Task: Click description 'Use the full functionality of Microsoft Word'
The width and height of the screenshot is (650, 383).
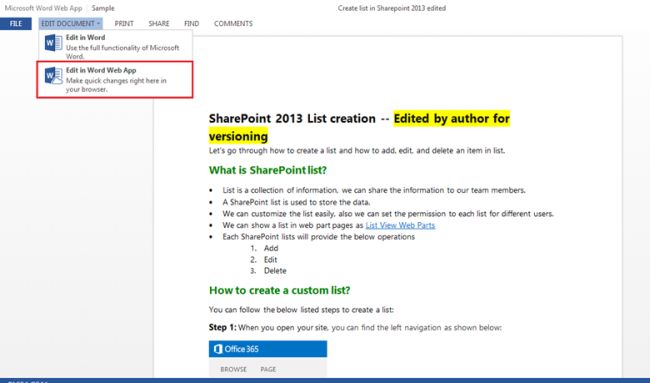Action: click(123, 52)
